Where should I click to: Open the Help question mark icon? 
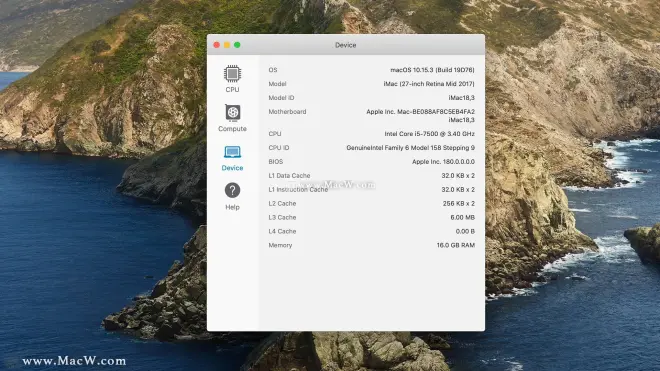tap(232, 190)
